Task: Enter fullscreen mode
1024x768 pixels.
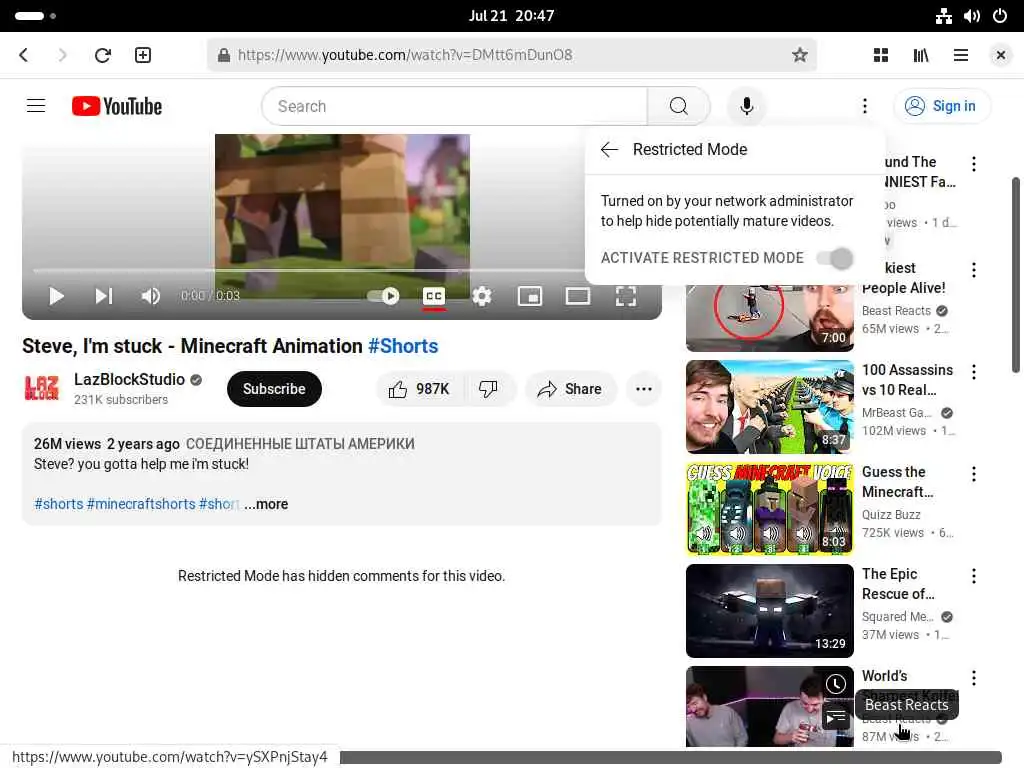Action: (626, 296)
